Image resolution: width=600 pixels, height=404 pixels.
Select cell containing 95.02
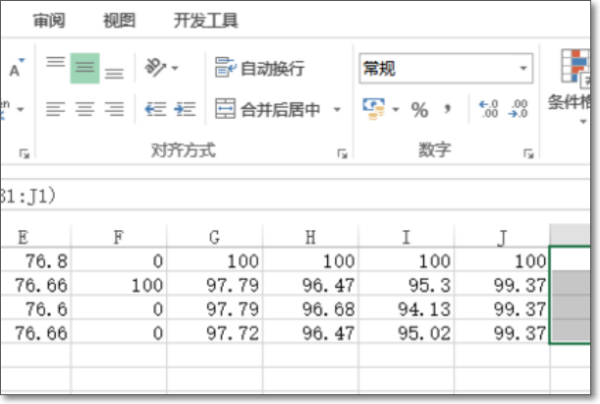point(406,332)
